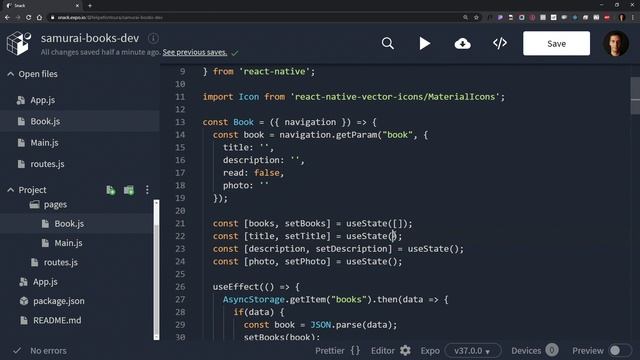This screenshot has height=360, width=640.
Task: Open the user profile avatar
Action: [x=616, y=43]
